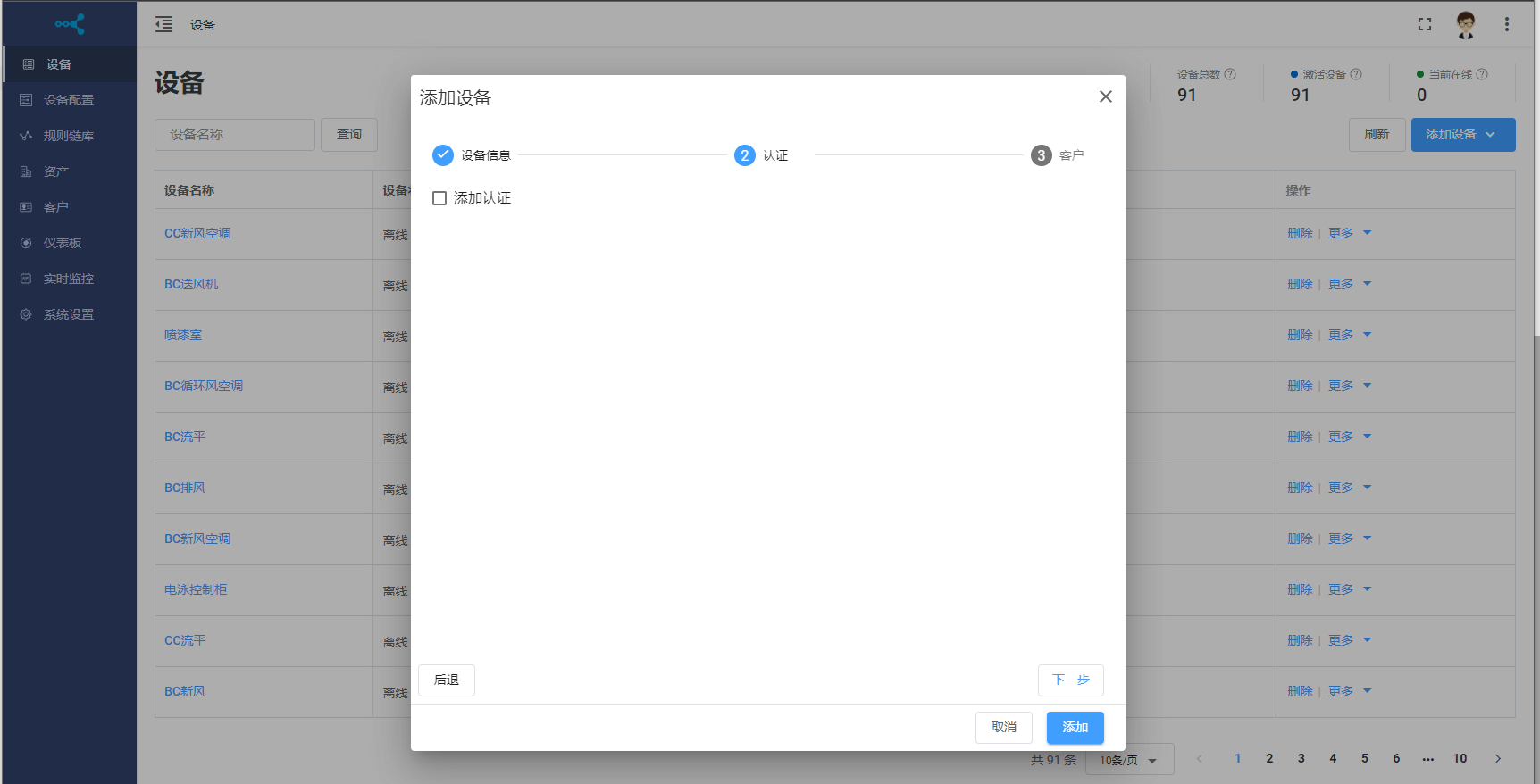1540x784 pixels.
Task: Check the 添加认证 checkbox
Action: (439, 198)
